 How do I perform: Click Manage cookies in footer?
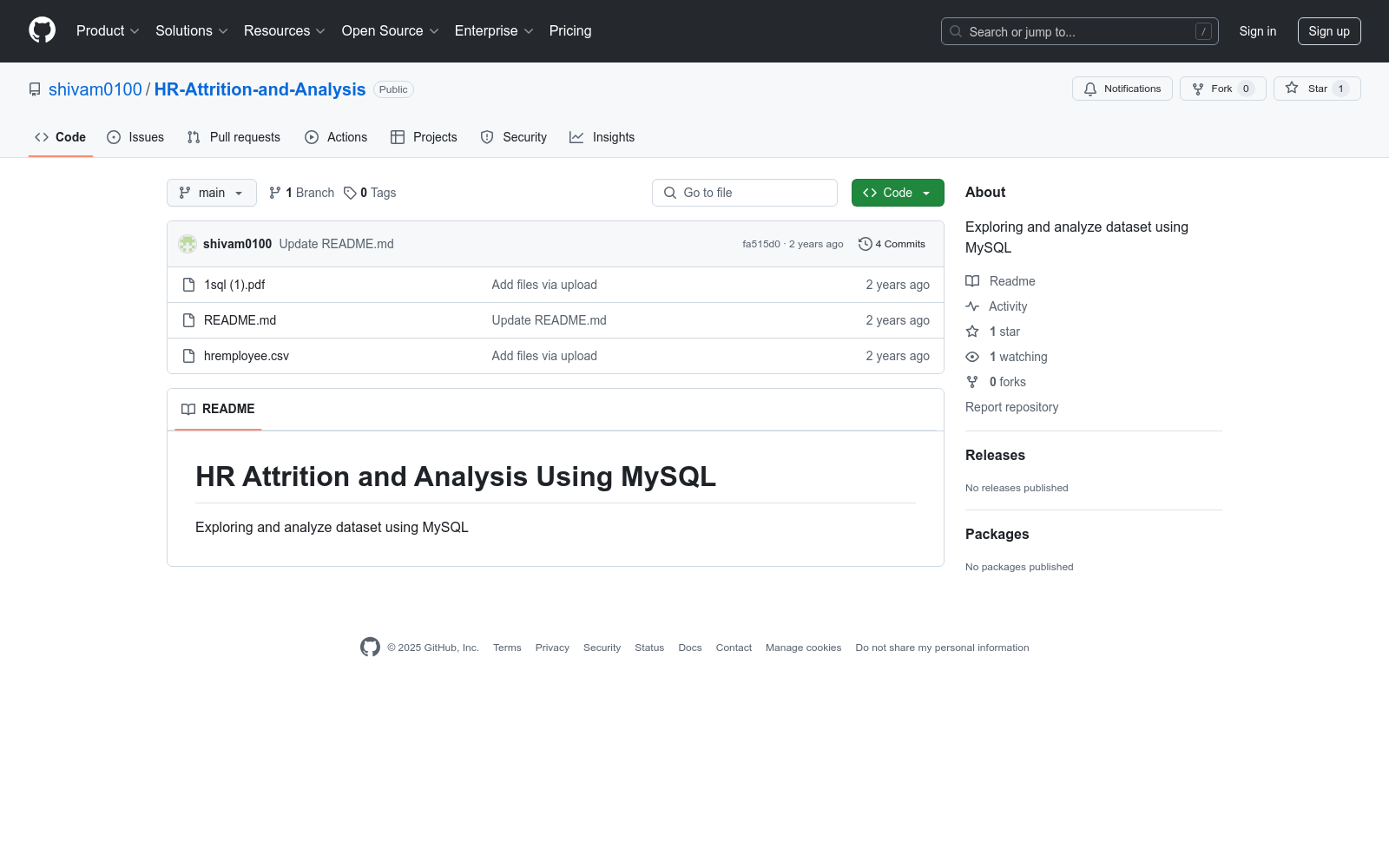point(804,648)
